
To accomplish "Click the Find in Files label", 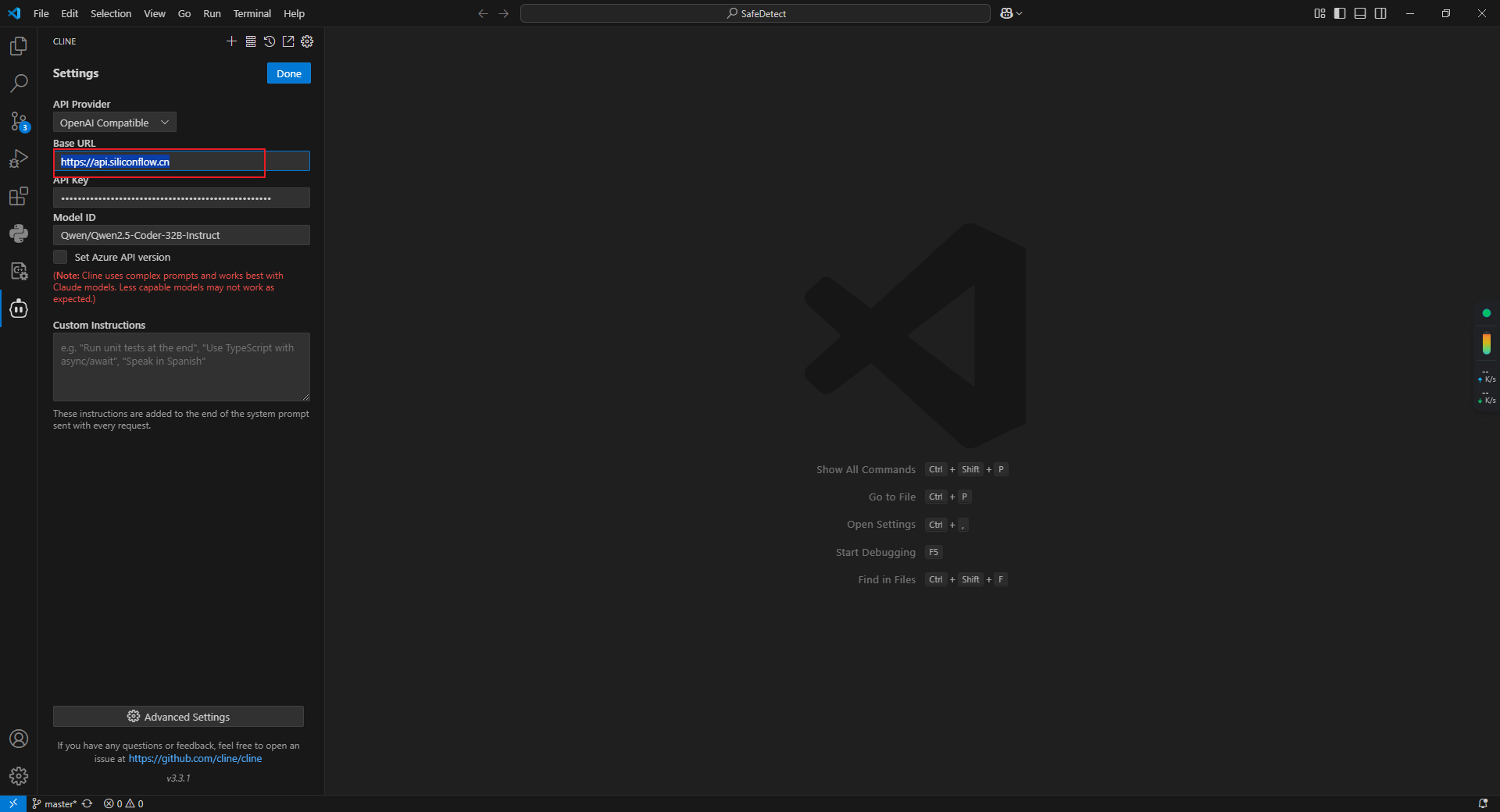I will (x=887, y=579).
